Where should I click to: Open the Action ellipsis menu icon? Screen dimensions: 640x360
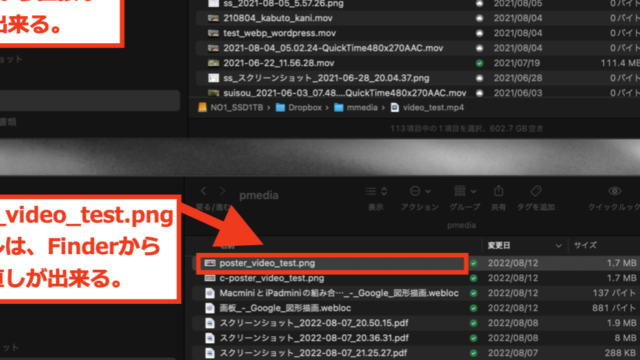point(420,191)
